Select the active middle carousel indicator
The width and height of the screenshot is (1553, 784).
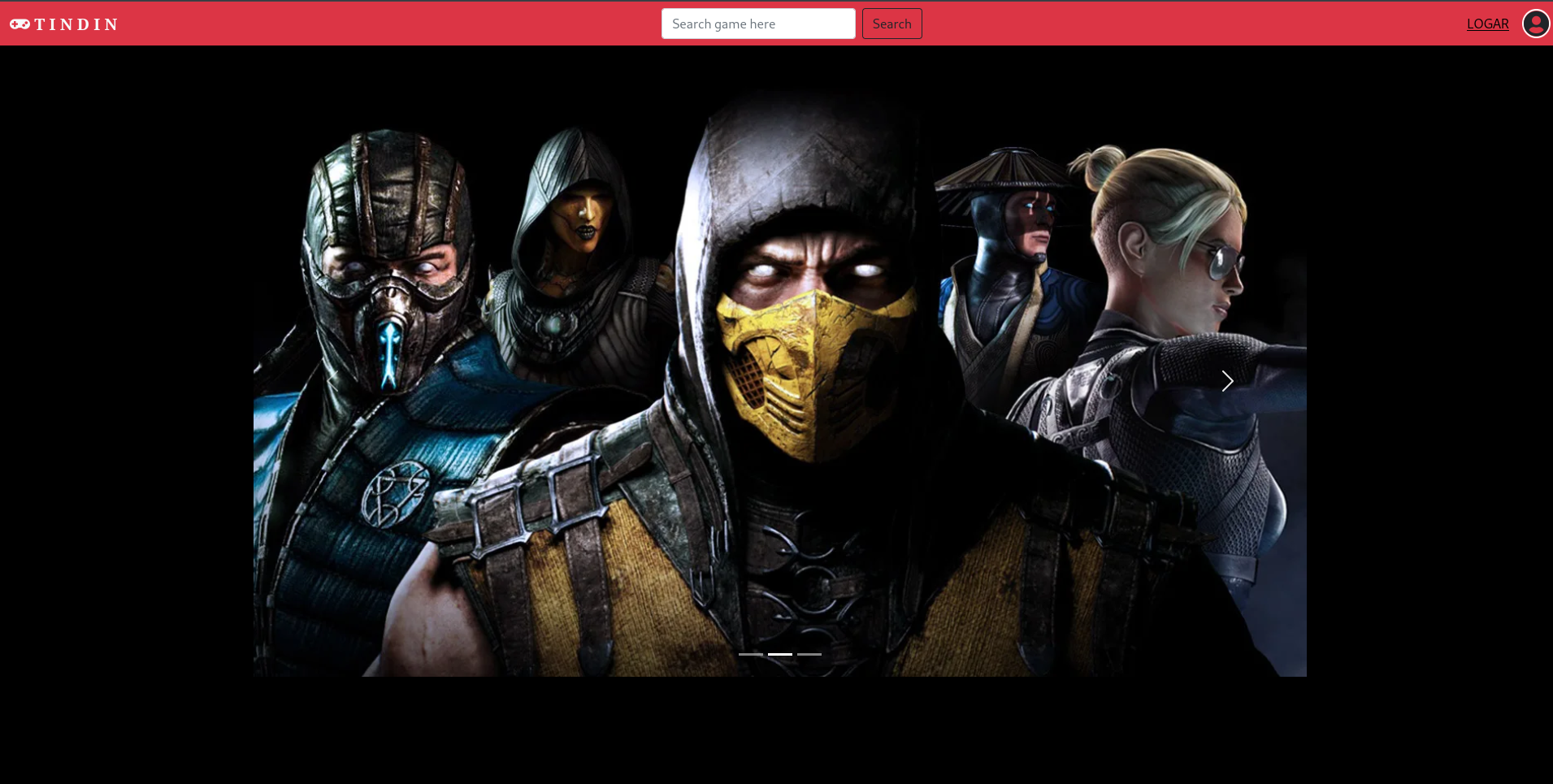tap(780, 654)
